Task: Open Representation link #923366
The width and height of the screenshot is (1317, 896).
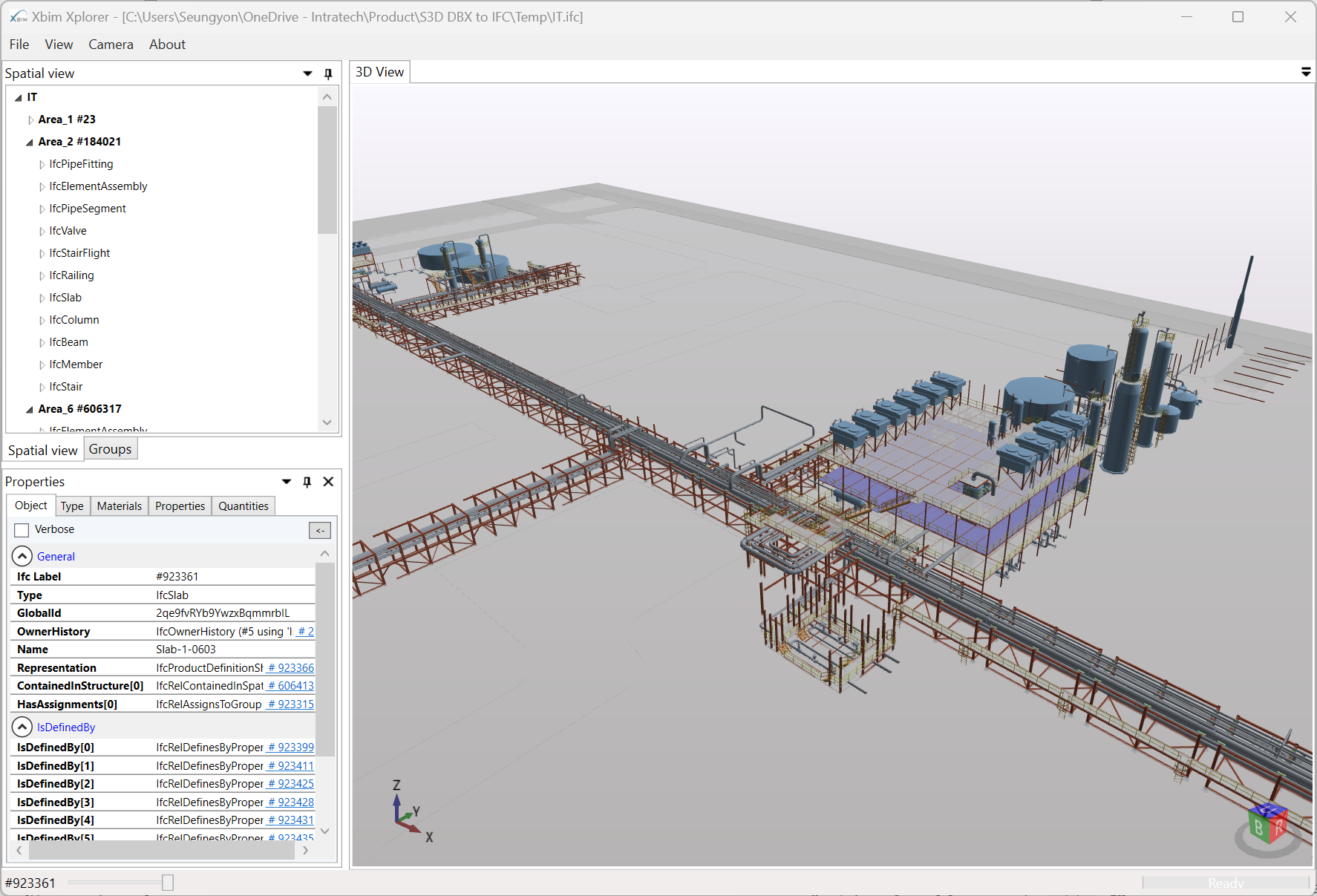Action: [x=291, y=668]
